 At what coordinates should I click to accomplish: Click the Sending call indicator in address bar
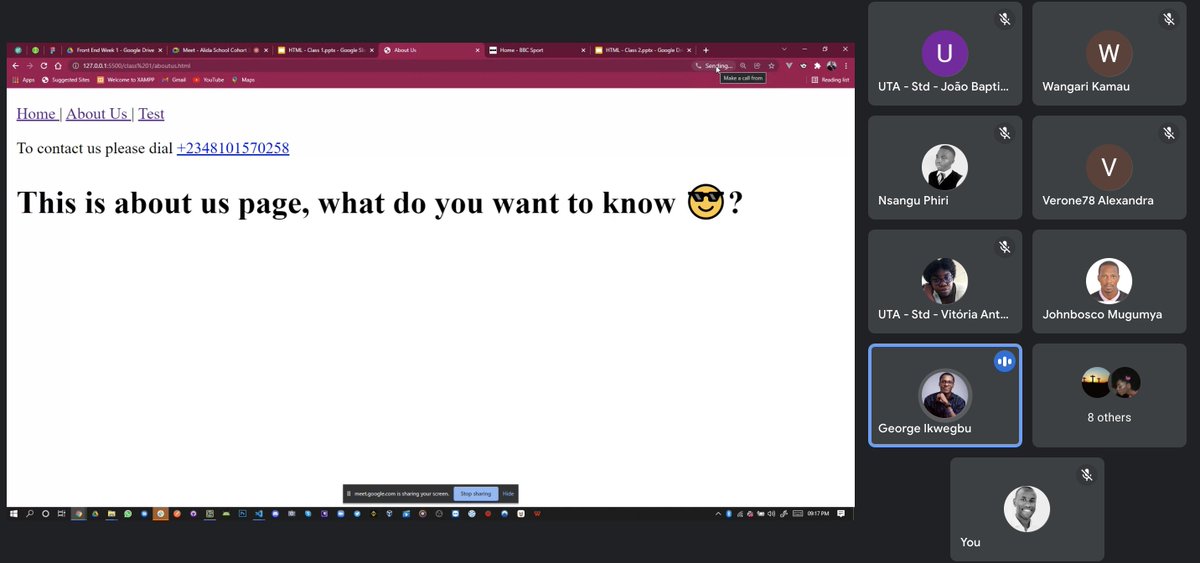716,66
